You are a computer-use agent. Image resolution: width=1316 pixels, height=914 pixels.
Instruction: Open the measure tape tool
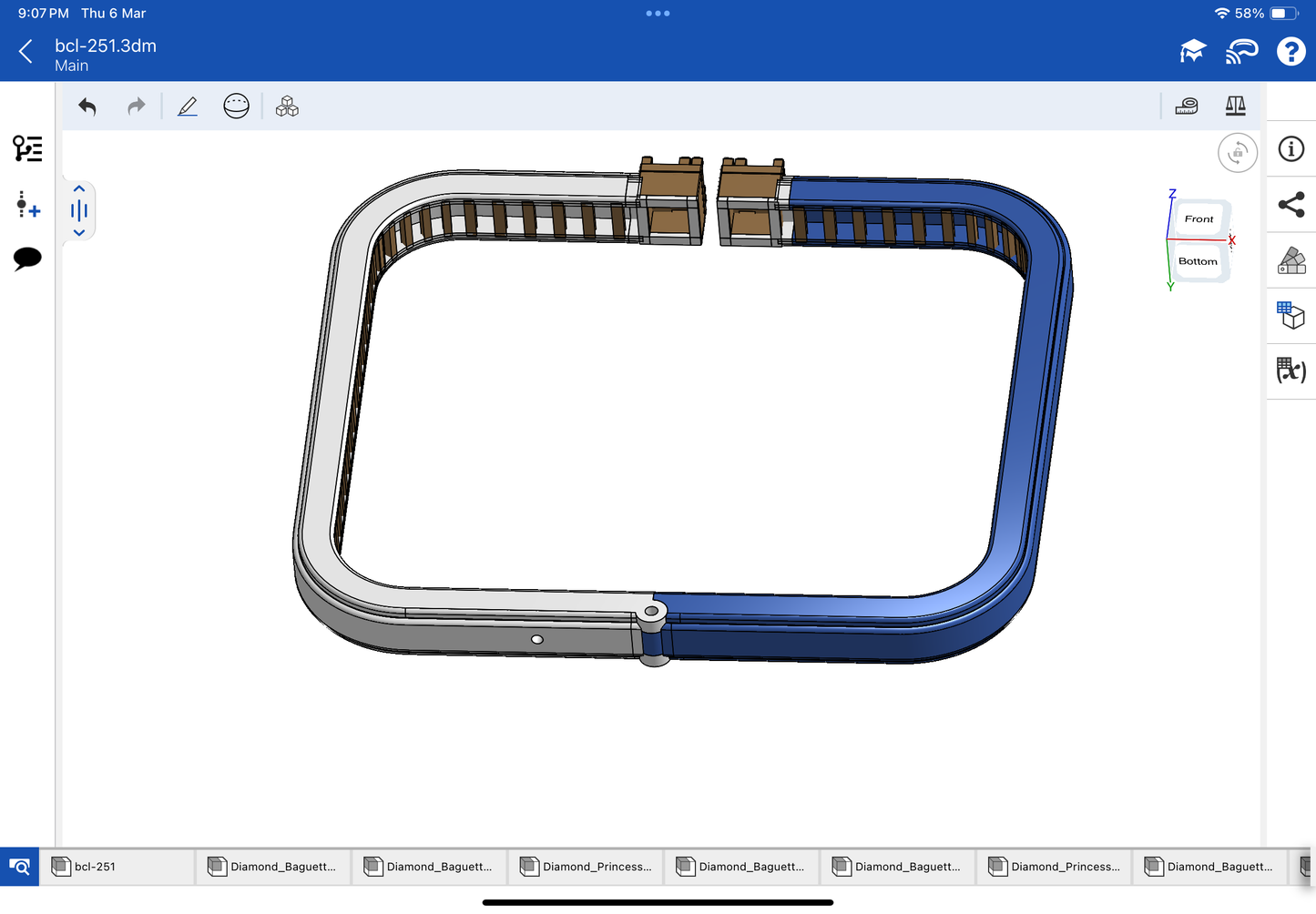tap(1186, 107)
